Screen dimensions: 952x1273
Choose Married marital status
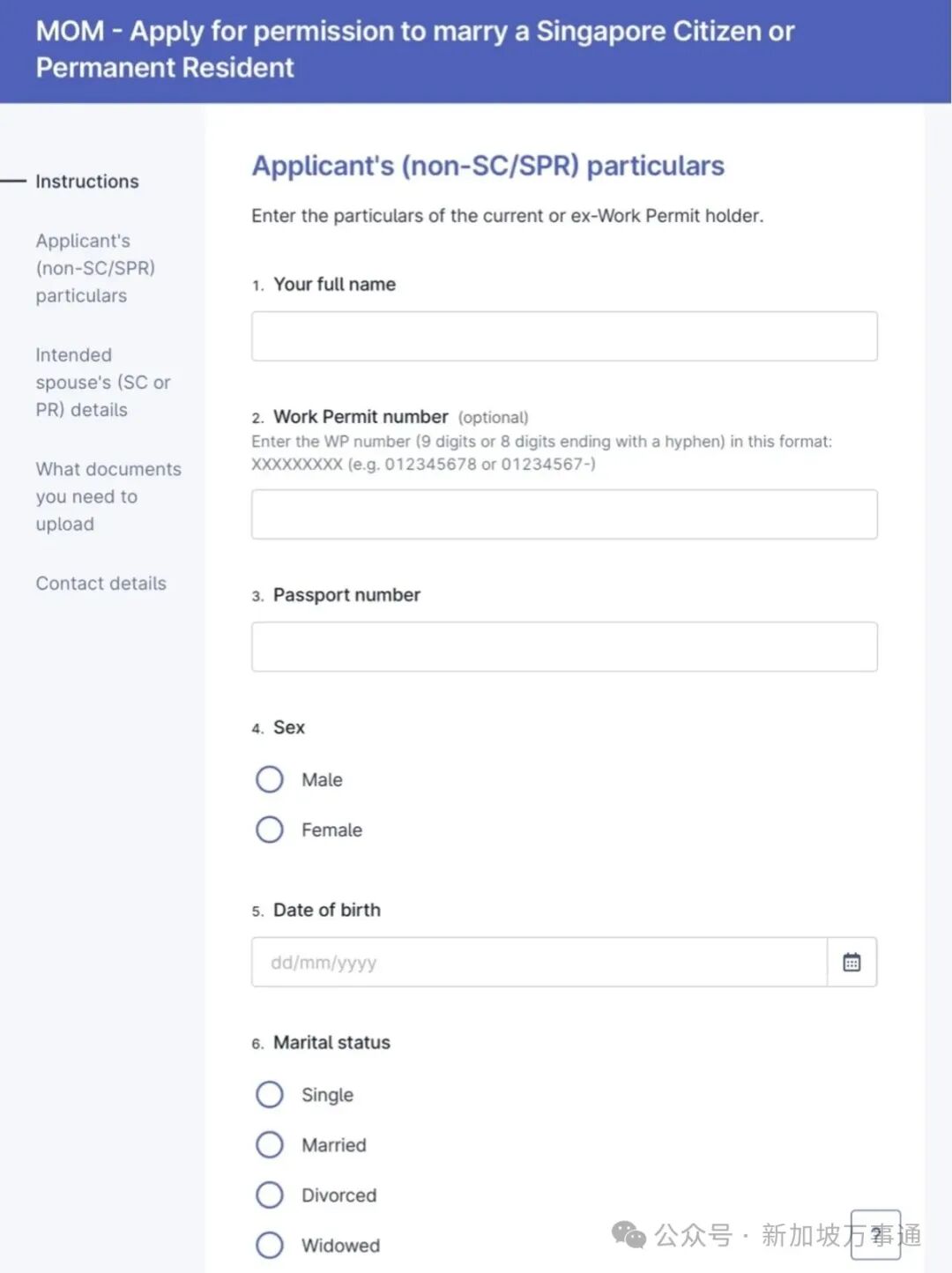click(x=270, y=1144)
